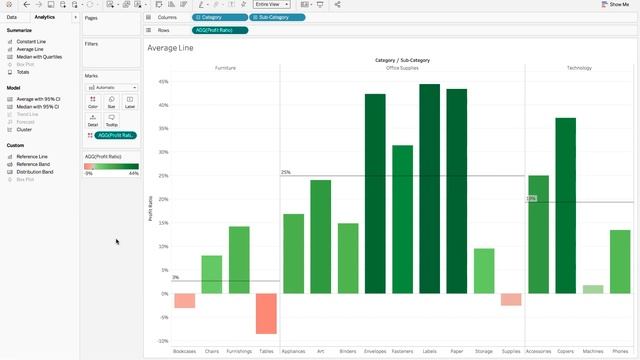Switch to the Data tab
Screen dimensions: 640x360
pos(12,17)
